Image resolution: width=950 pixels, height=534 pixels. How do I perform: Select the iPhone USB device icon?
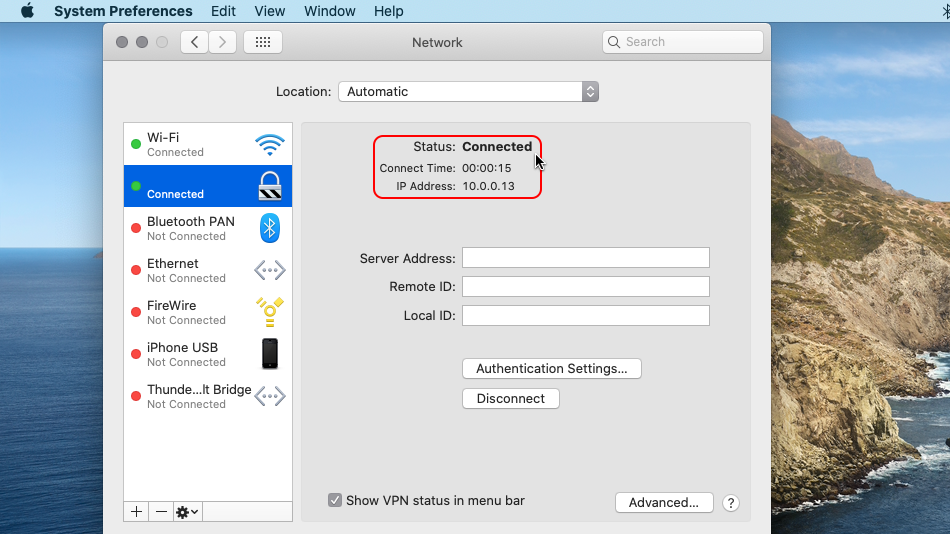(x=269, y=354)
